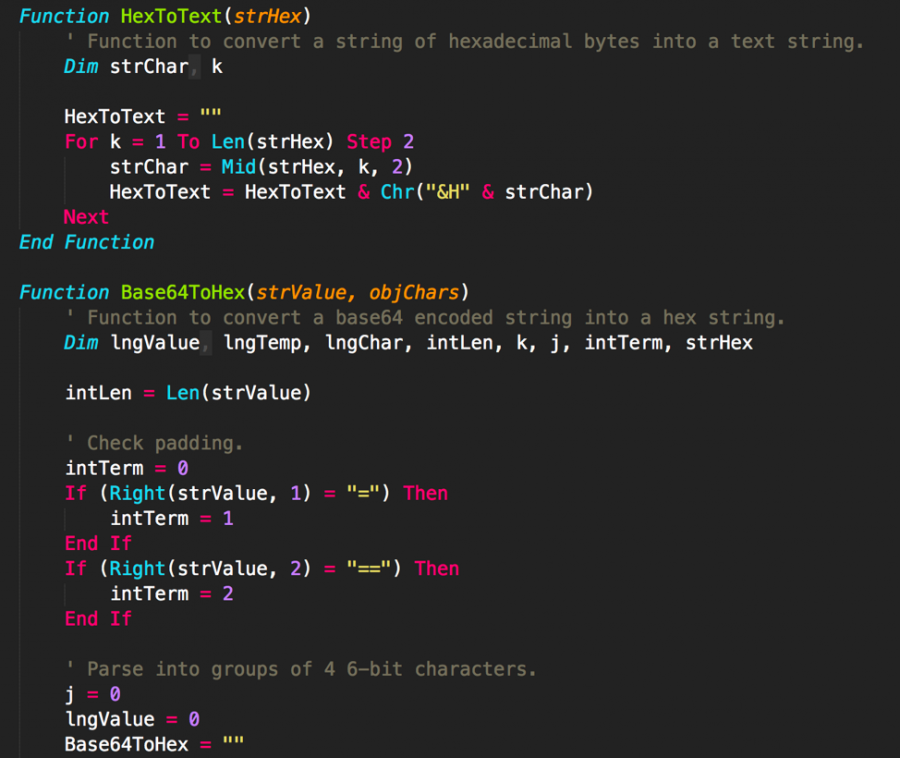Image resolution: width=900 pixels, height=758 pixels.
Task: Click the line setting intTerm to 1
Action: 170,518
